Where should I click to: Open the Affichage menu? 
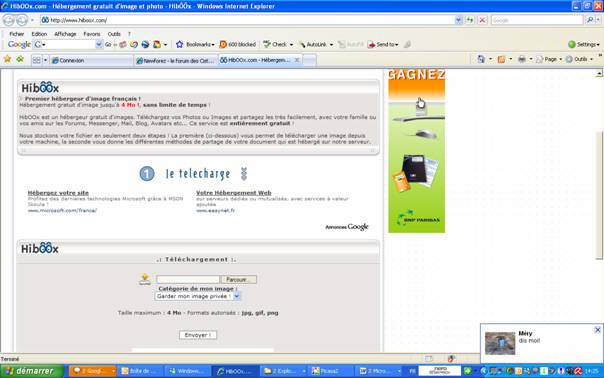point(65,34)
